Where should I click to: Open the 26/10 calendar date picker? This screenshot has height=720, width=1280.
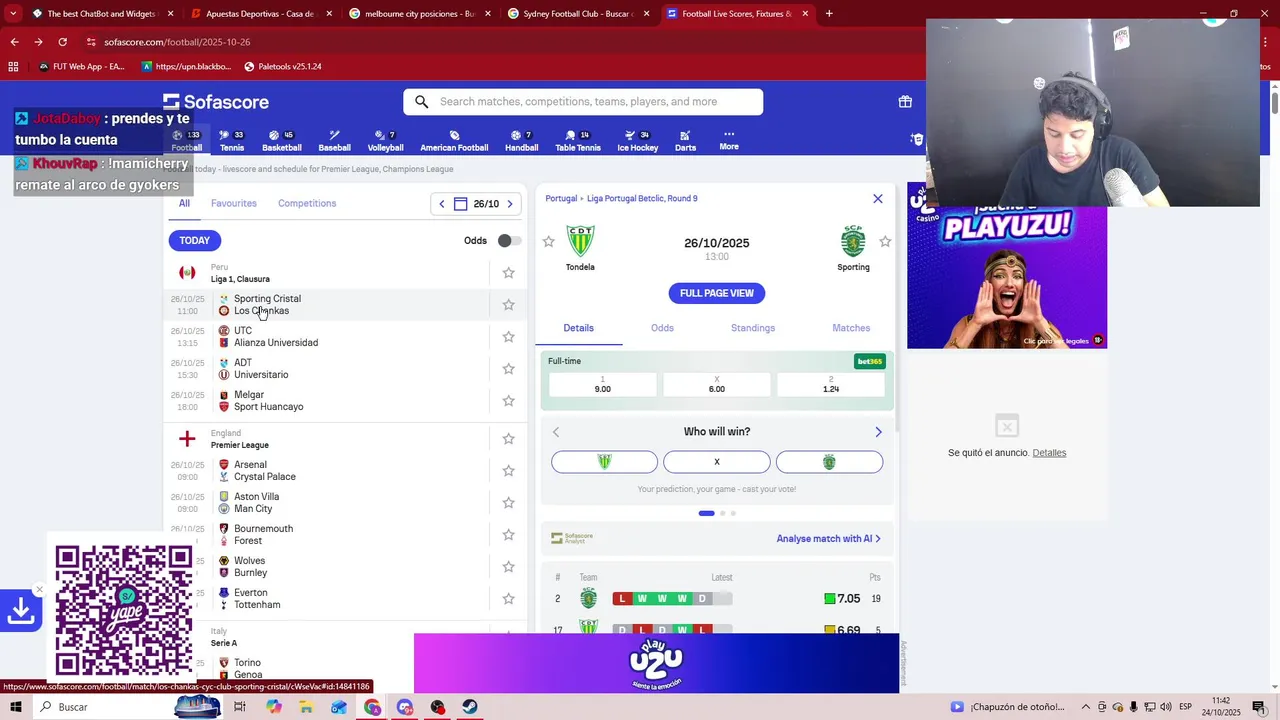click(476, 204)
